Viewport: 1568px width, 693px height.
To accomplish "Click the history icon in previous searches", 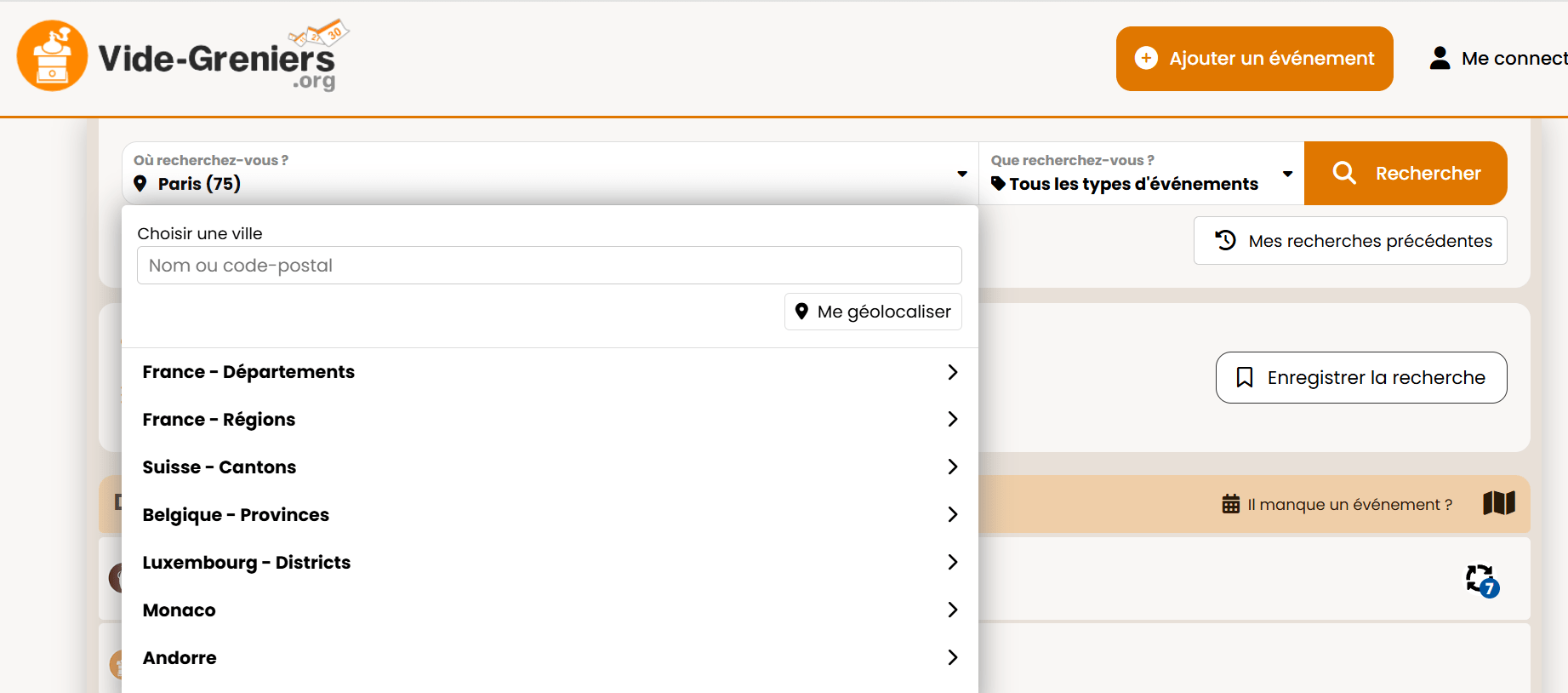I will [x=1225, y=240].
